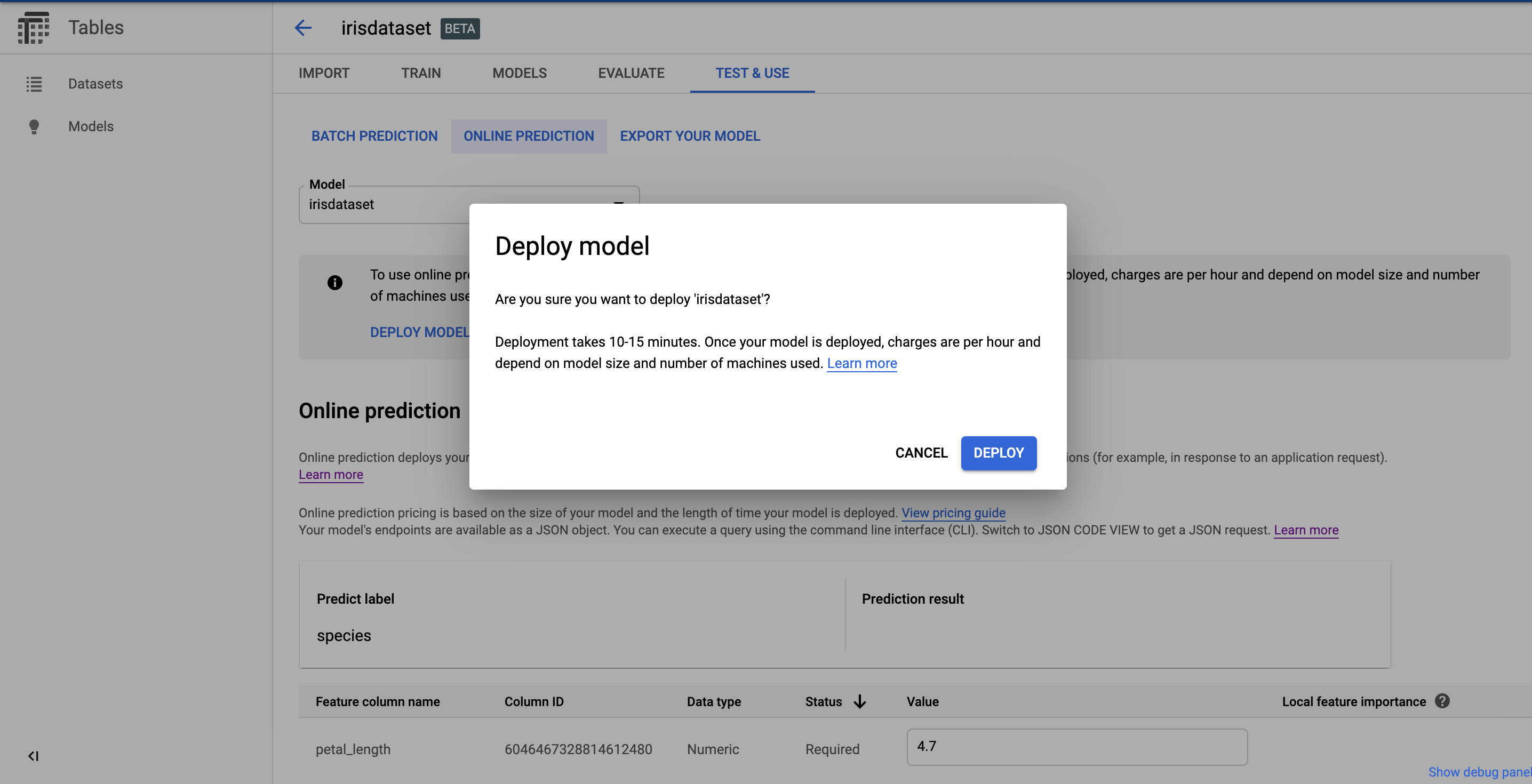1532x784 pixels.
Task: Click Show debug panel
Action: coord(1479,772)
